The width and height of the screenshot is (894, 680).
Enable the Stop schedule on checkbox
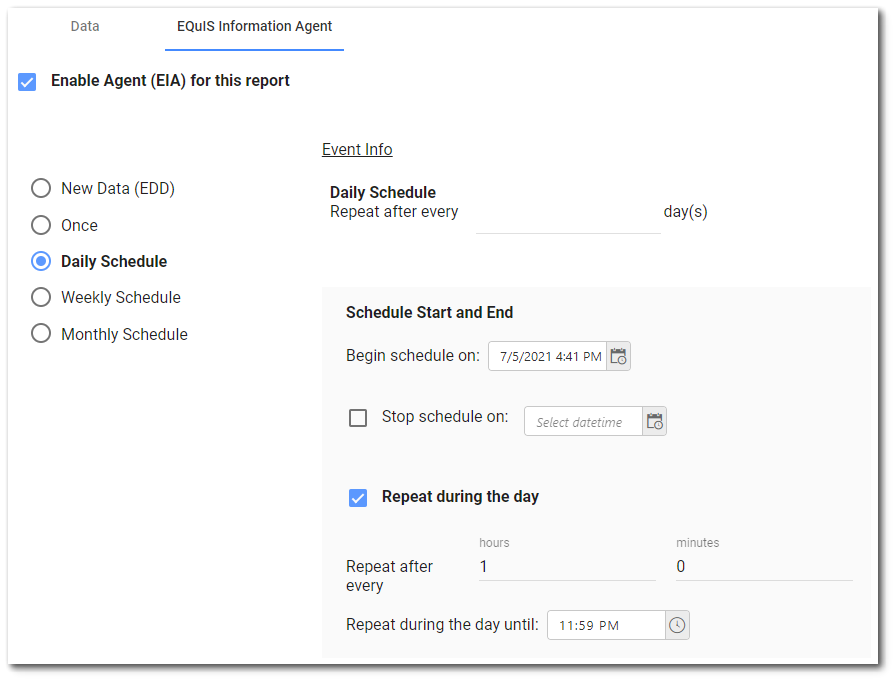tap(358, 418)
